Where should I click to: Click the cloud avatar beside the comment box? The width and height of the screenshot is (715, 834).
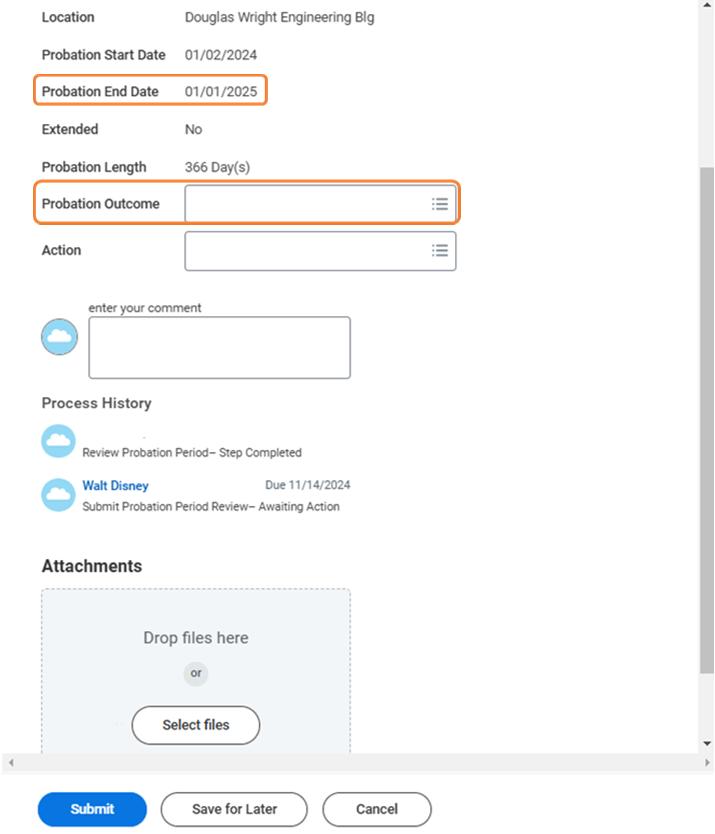coord(60,338)
